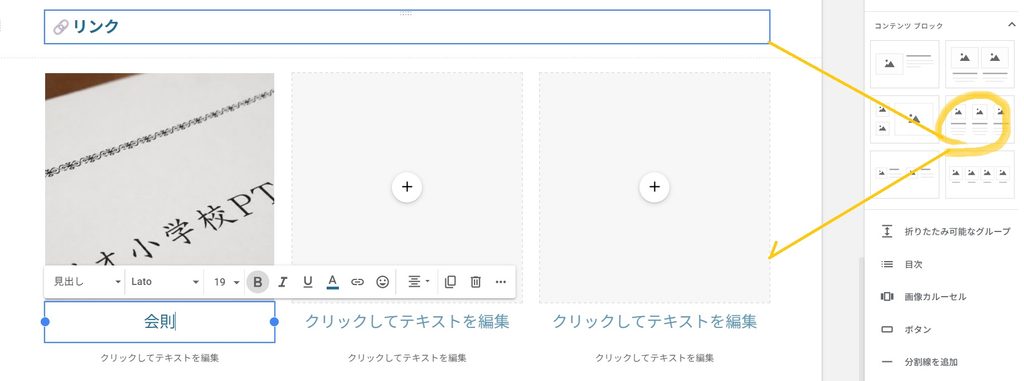The image size is (1024, 381).
Task: Click link chain icon beside リンク heading
Action: pyautogui.click(x=61, y=27)
